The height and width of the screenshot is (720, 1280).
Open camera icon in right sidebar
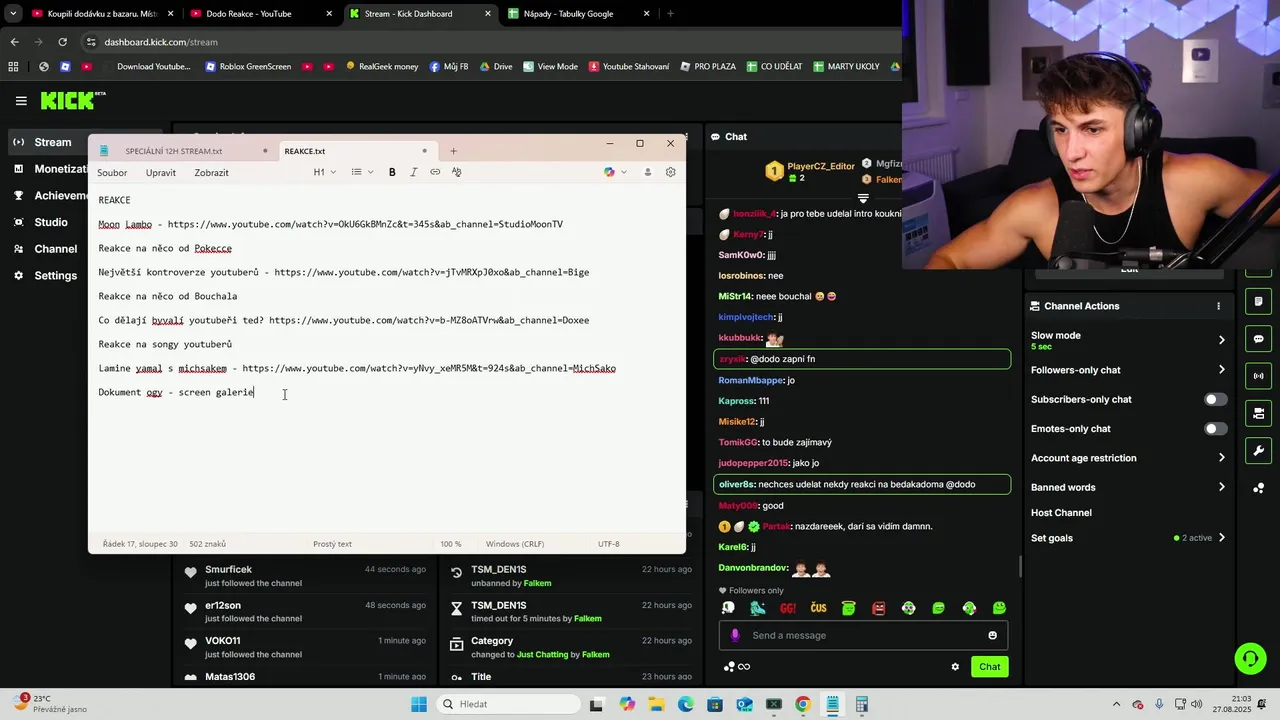tap(1258, 413)
